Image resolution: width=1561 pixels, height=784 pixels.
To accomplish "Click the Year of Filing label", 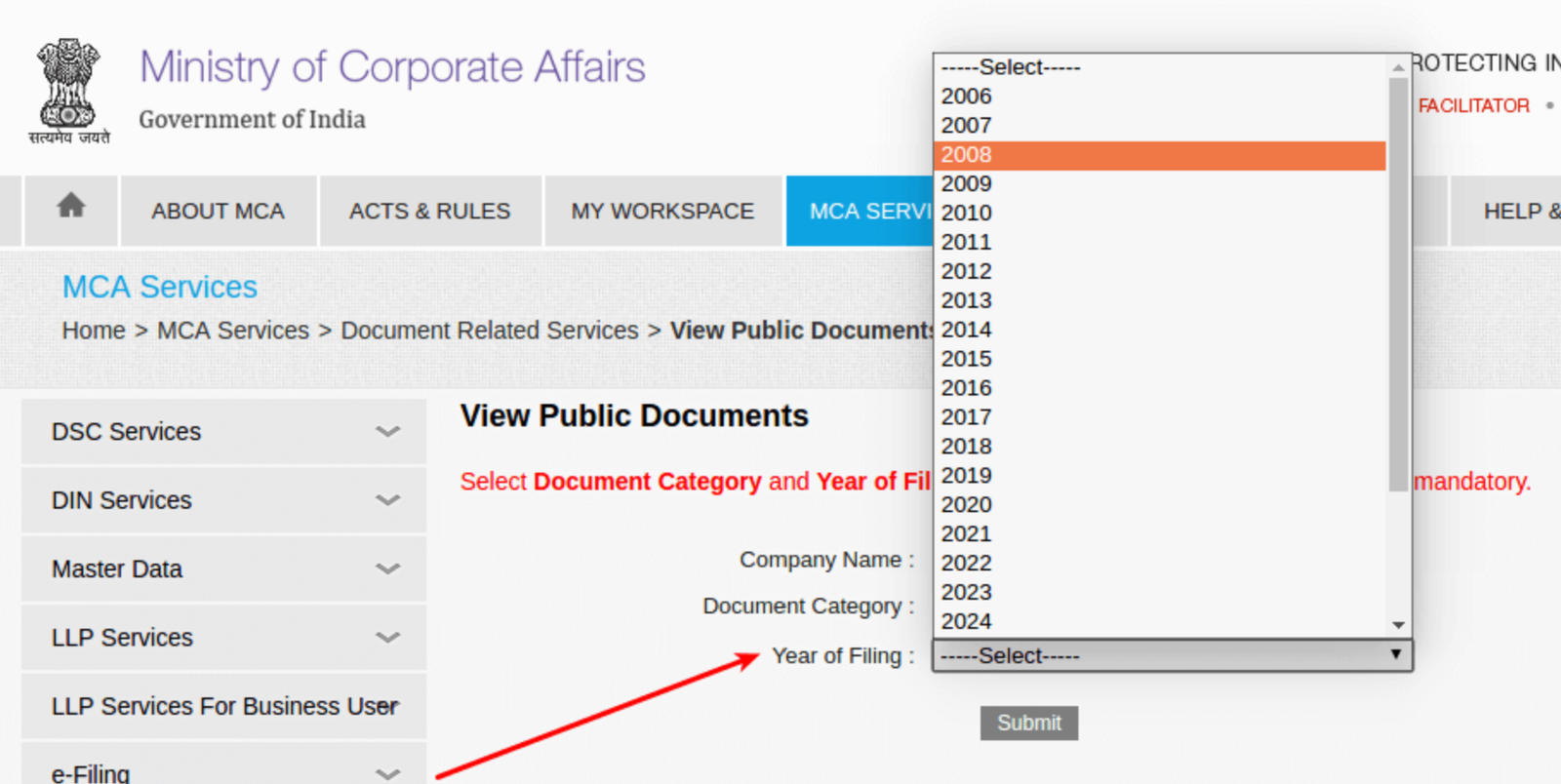I will click(843, 656).
